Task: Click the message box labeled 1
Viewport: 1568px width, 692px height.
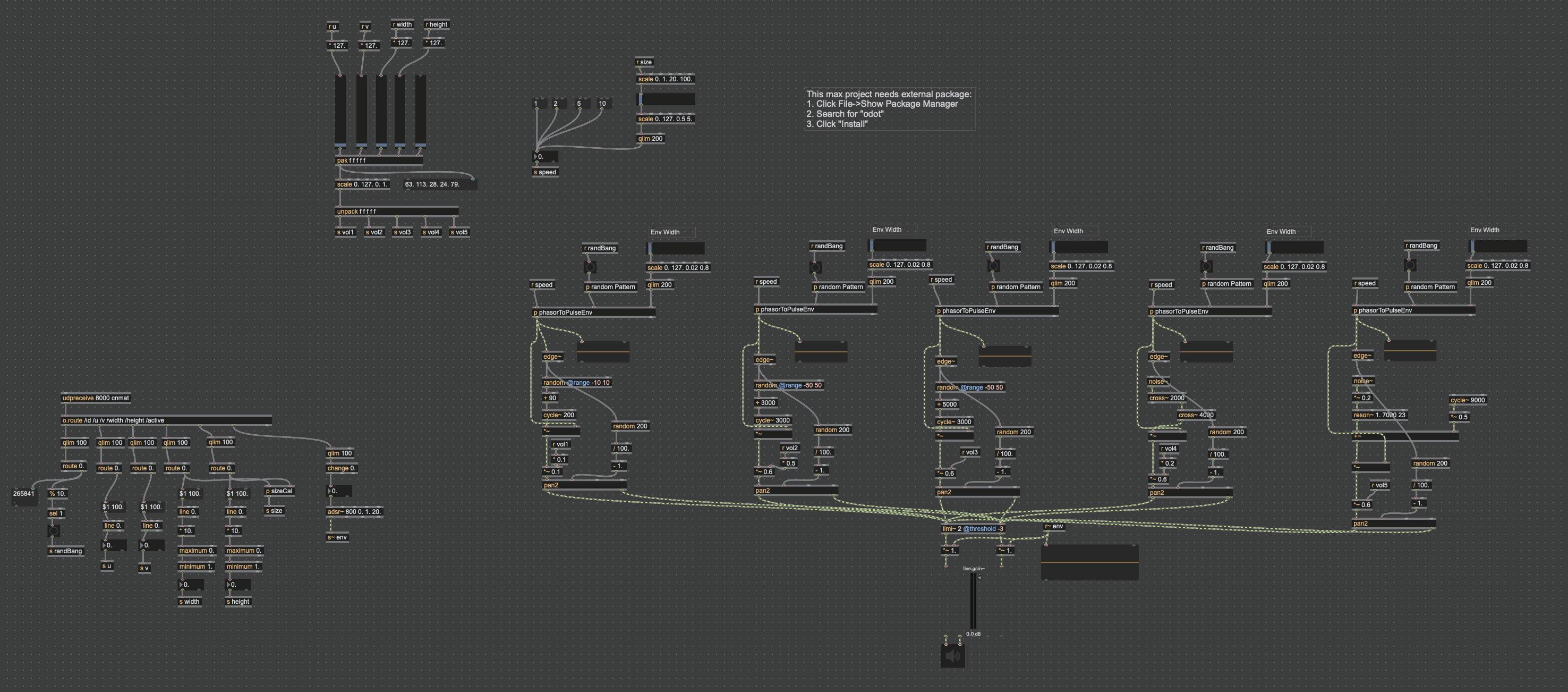Action: (x=540, y=104)
